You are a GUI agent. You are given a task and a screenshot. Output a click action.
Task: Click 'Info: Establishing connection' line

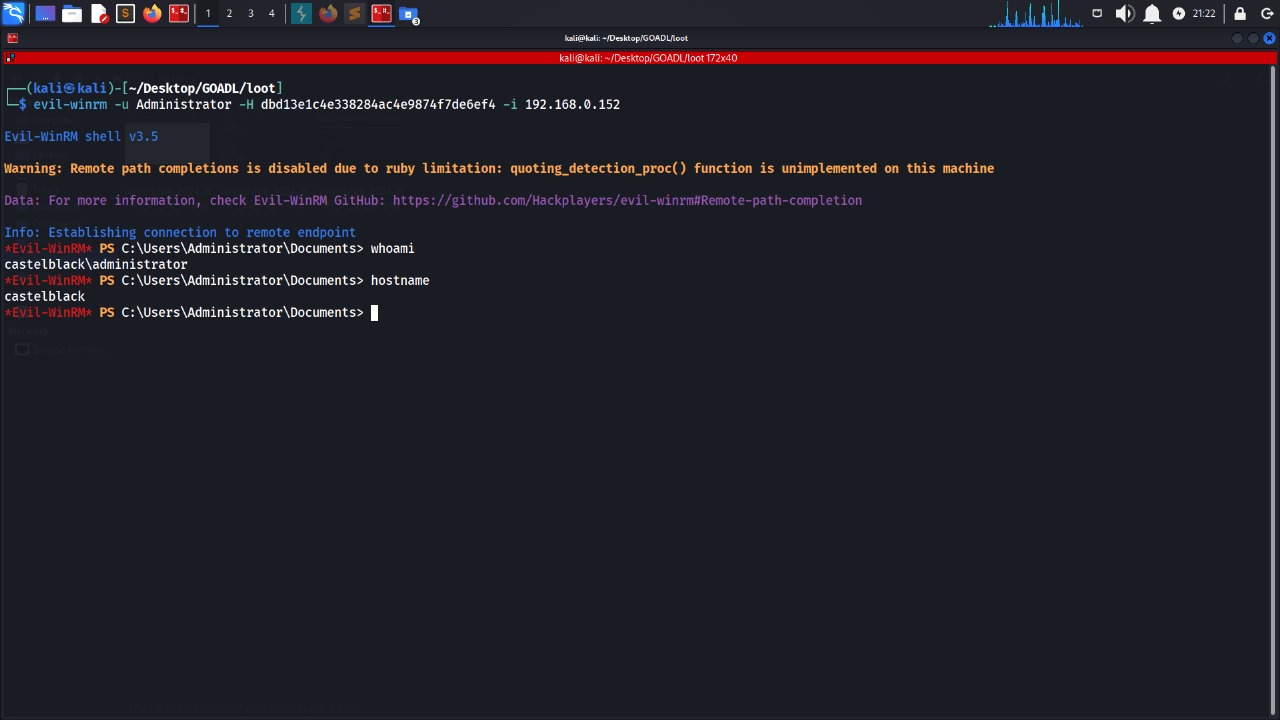180,232
